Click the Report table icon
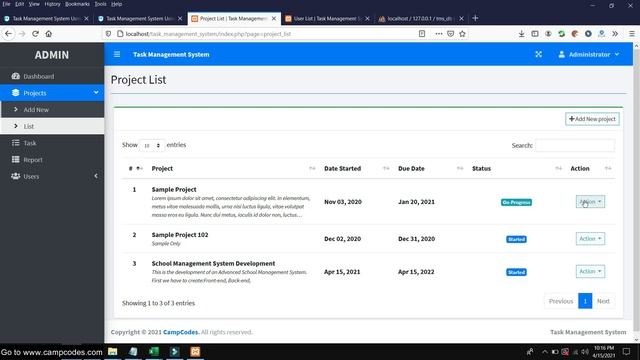 coord(16,159)
